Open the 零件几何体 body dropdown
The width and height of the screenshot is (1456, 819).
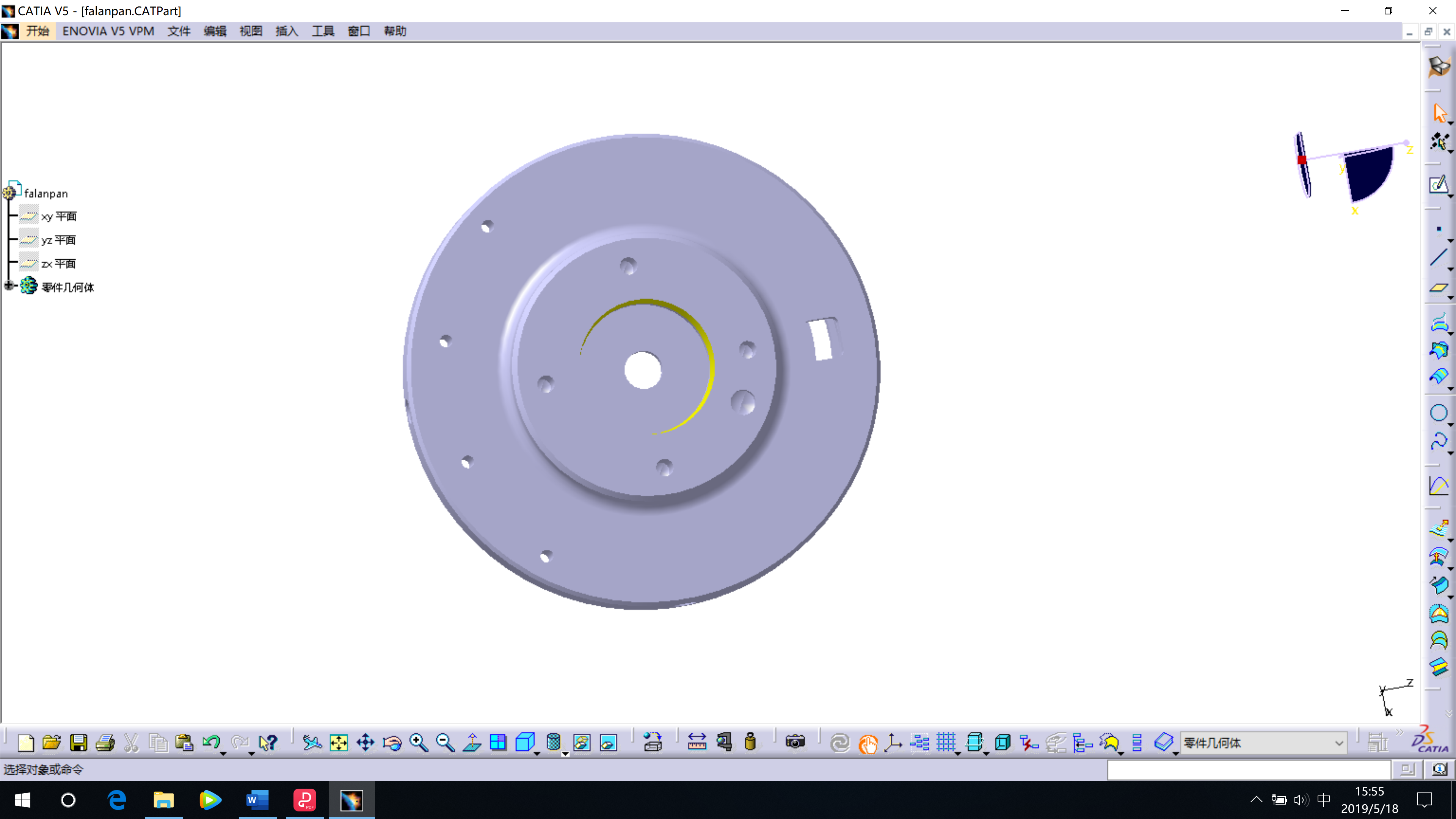1338,743
